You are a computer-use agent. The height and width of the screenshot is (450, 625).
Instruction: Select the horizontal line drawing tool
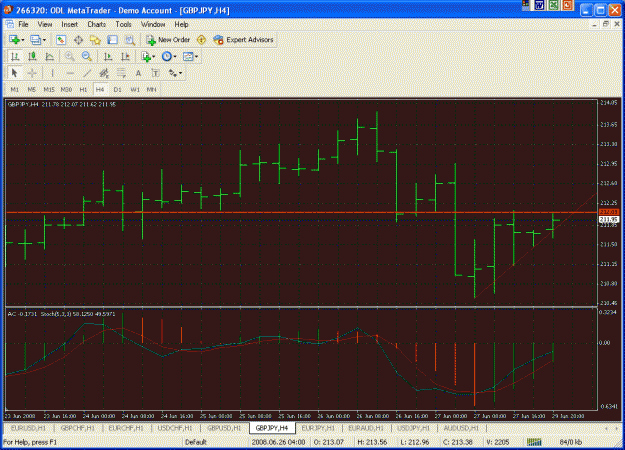click(70, 73)
